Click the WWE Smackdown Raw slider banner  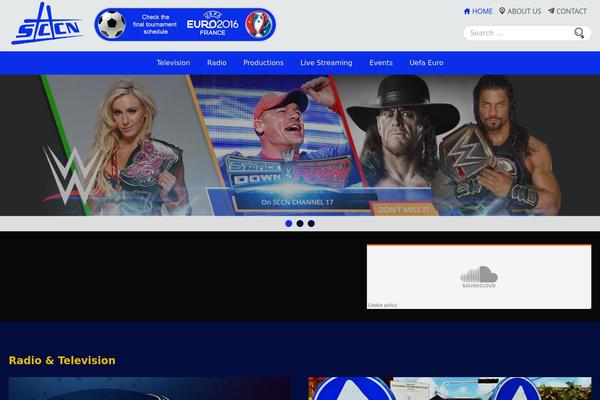[300, 145]
